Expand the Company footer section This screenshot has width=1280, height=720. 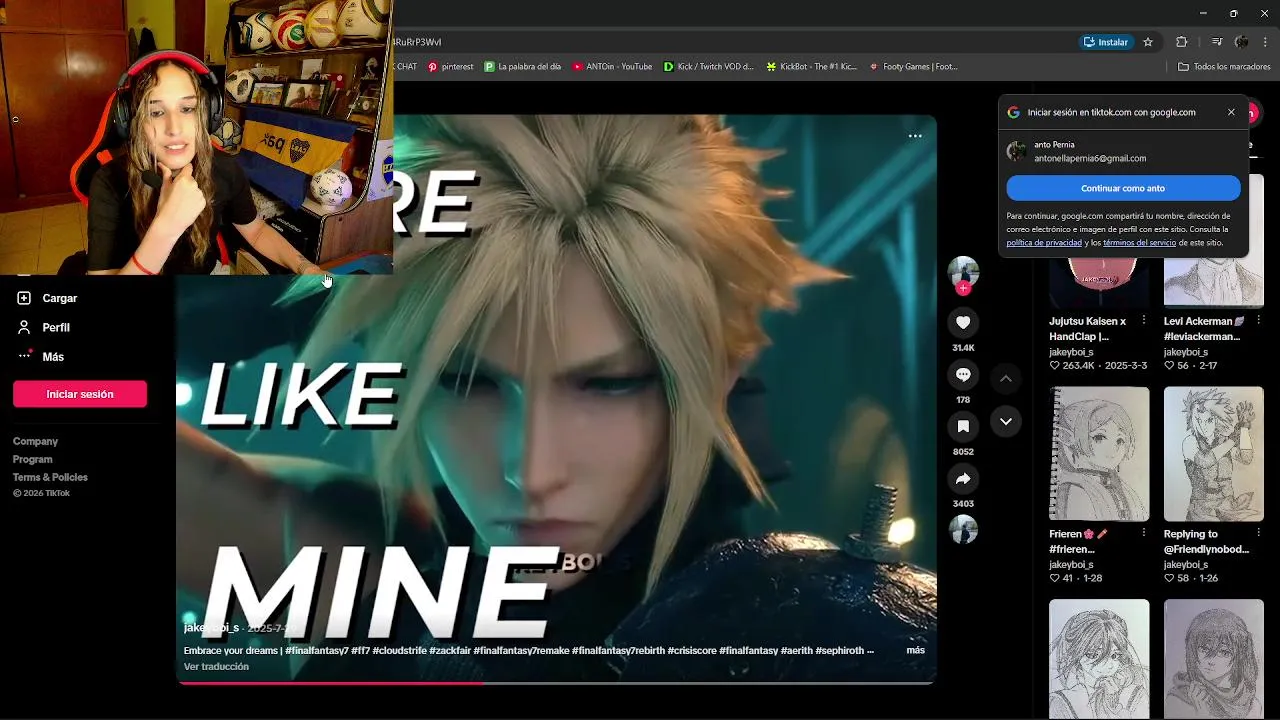tap(35, 441)
